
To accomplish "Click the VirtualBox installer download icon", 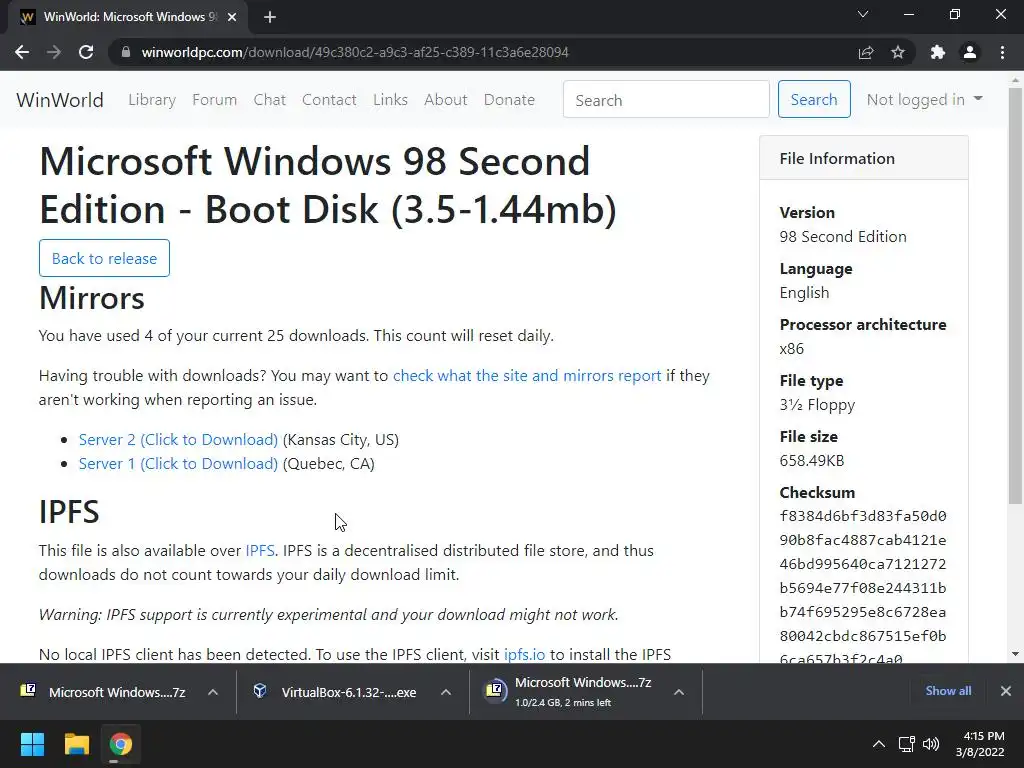I will pos(260,691).
